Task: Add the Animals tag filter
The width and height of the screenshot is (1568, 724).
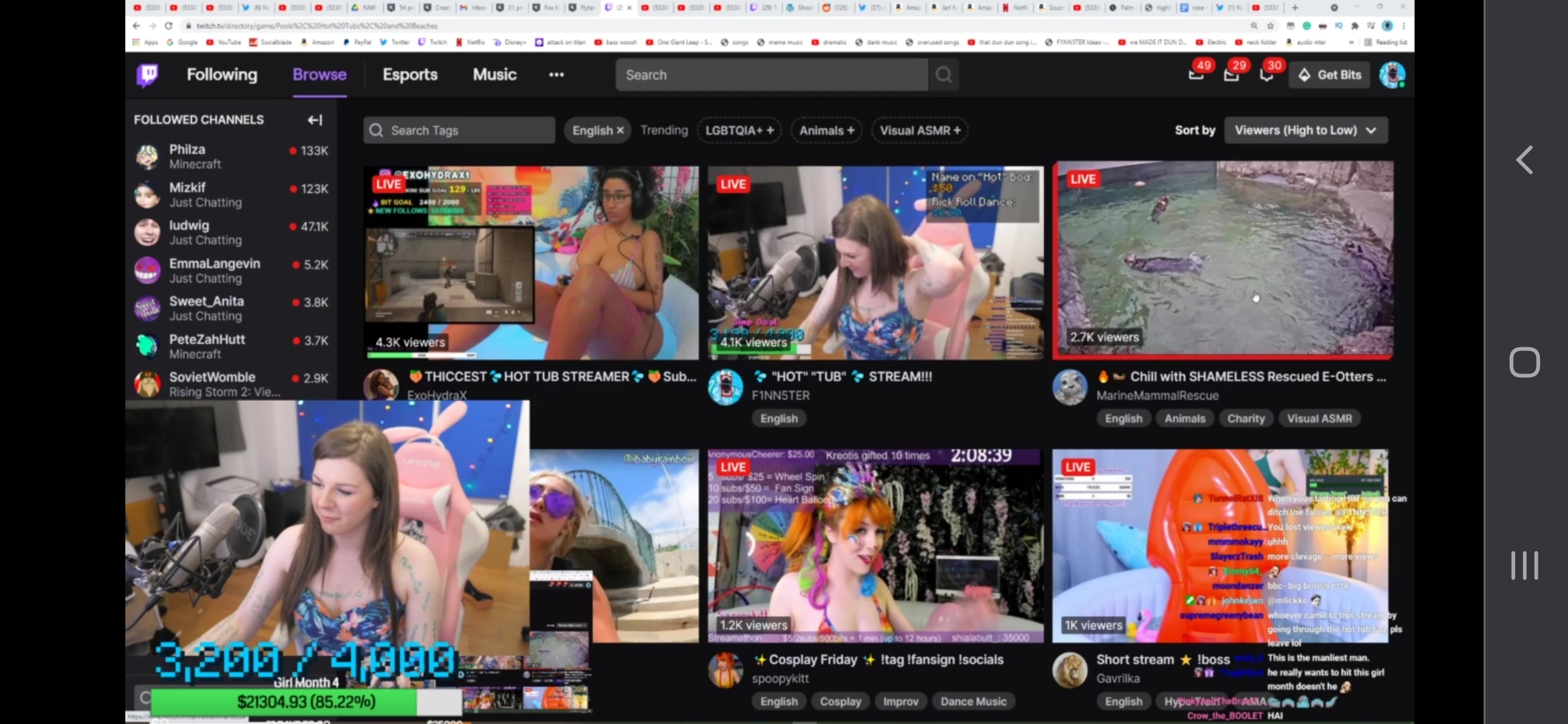Action: [x=827, y=130]
